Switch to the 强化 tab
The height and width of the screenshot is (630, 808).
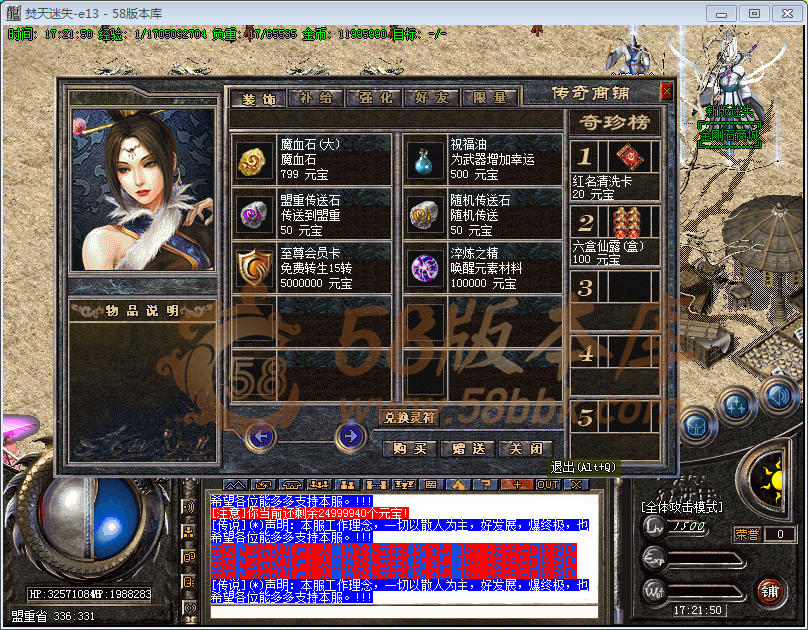pyautogui.click(x=375, y=97)
